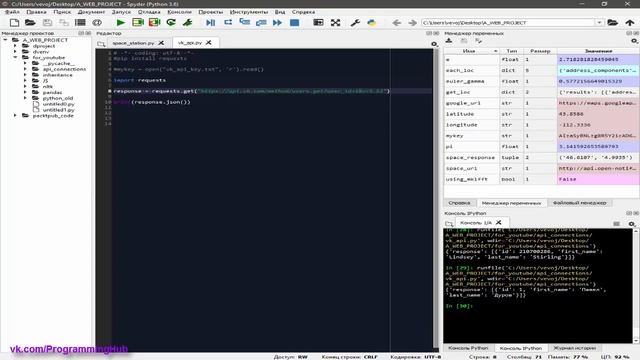Image resolution: width=640 pixels, height=360 pixels.
Task: Sort variables by the Тип column header
Action: pyautogui.click(x=511, y=51)
